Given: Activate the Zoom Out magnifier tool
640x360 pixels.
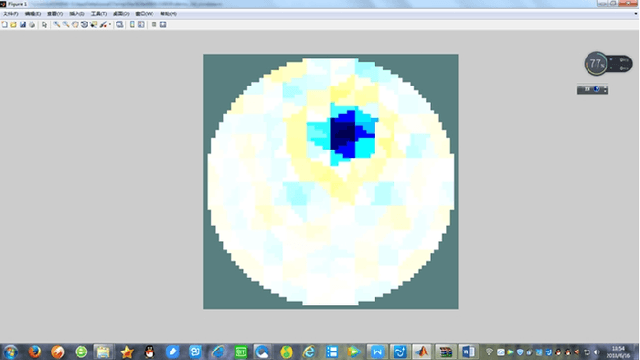Looking at the screenshot, I should pyautogui.click(x=66, y=25).
